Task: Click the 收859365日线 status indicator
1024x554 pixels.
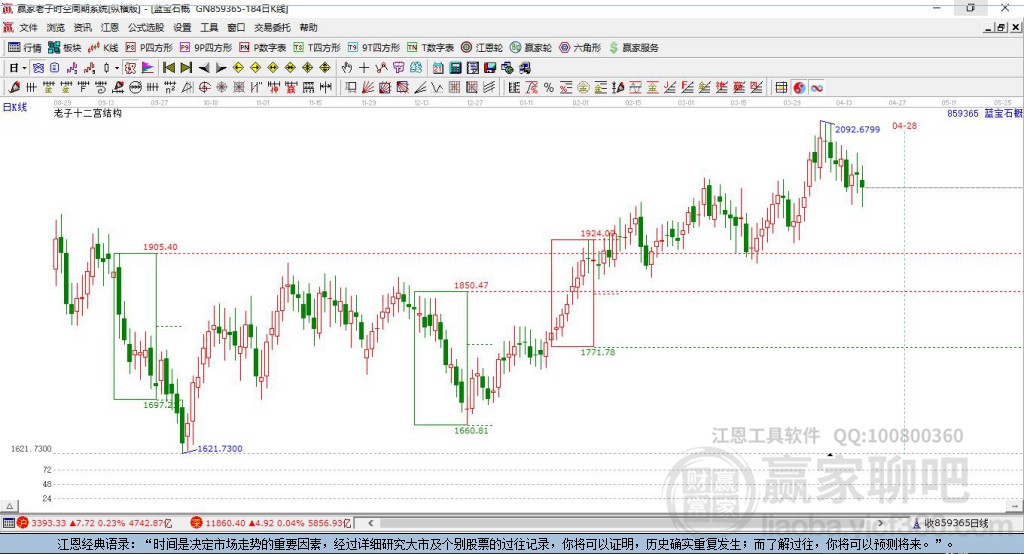Action: [950, 523]
